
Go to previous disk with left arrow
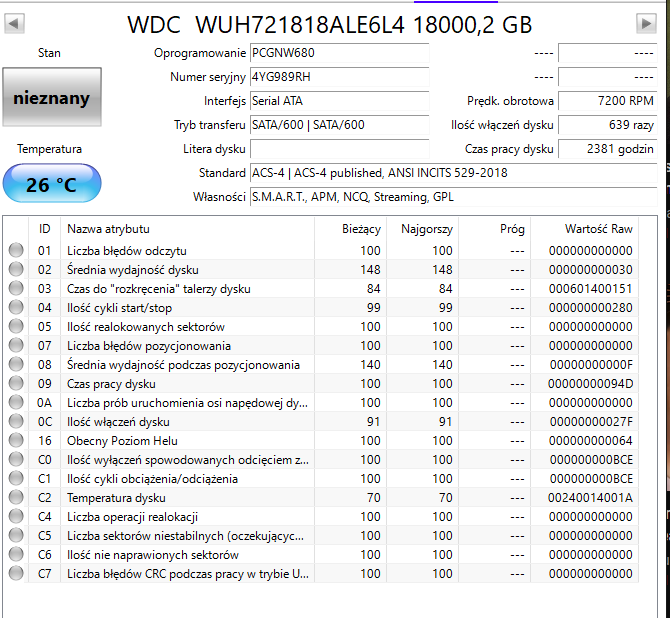coord(14,23)
